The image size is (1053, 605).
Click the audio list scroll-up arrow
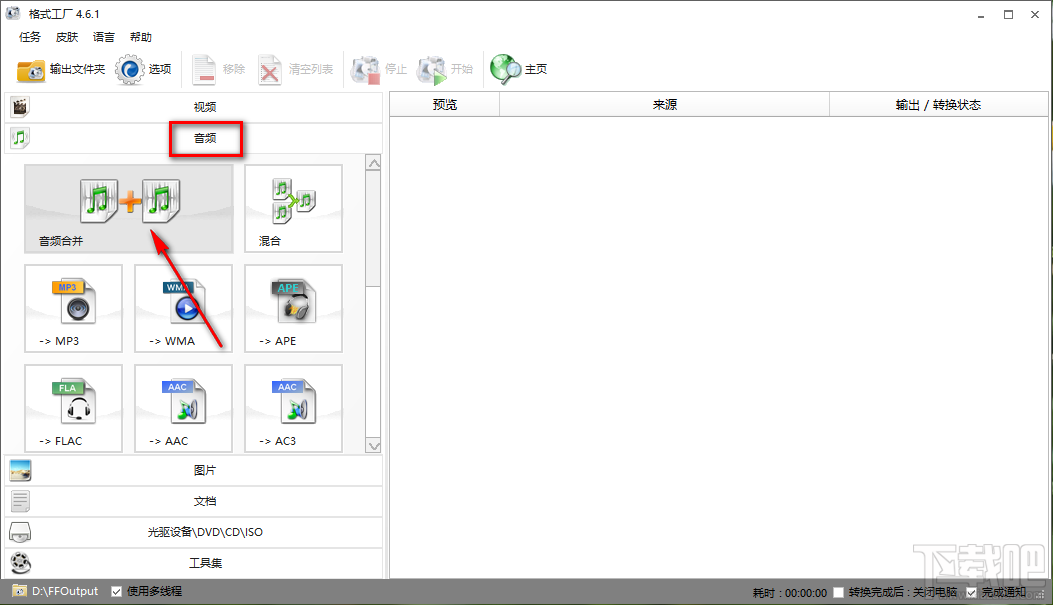(374, 163)
